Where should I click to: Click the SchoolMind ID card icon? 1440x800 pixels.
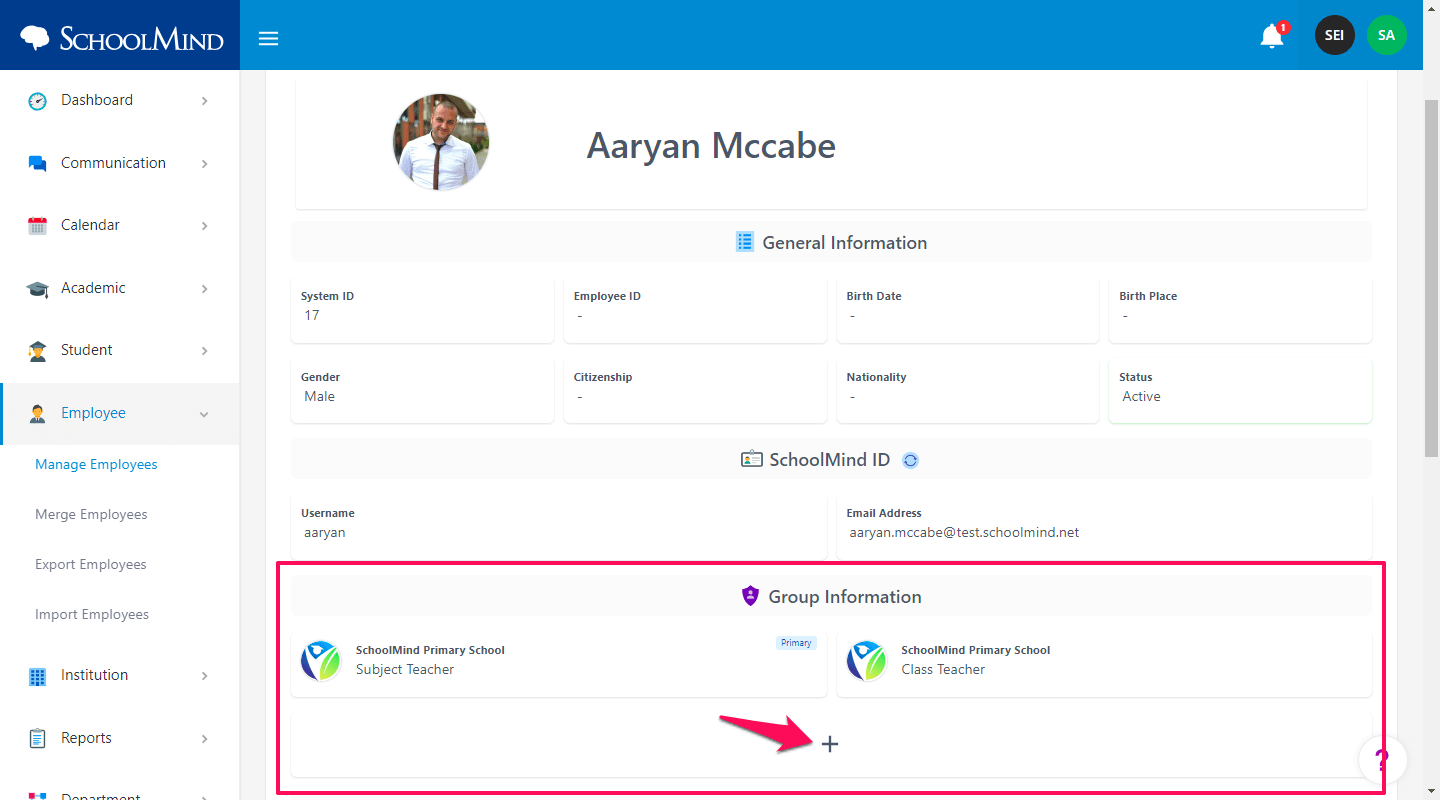pos(751,459)
